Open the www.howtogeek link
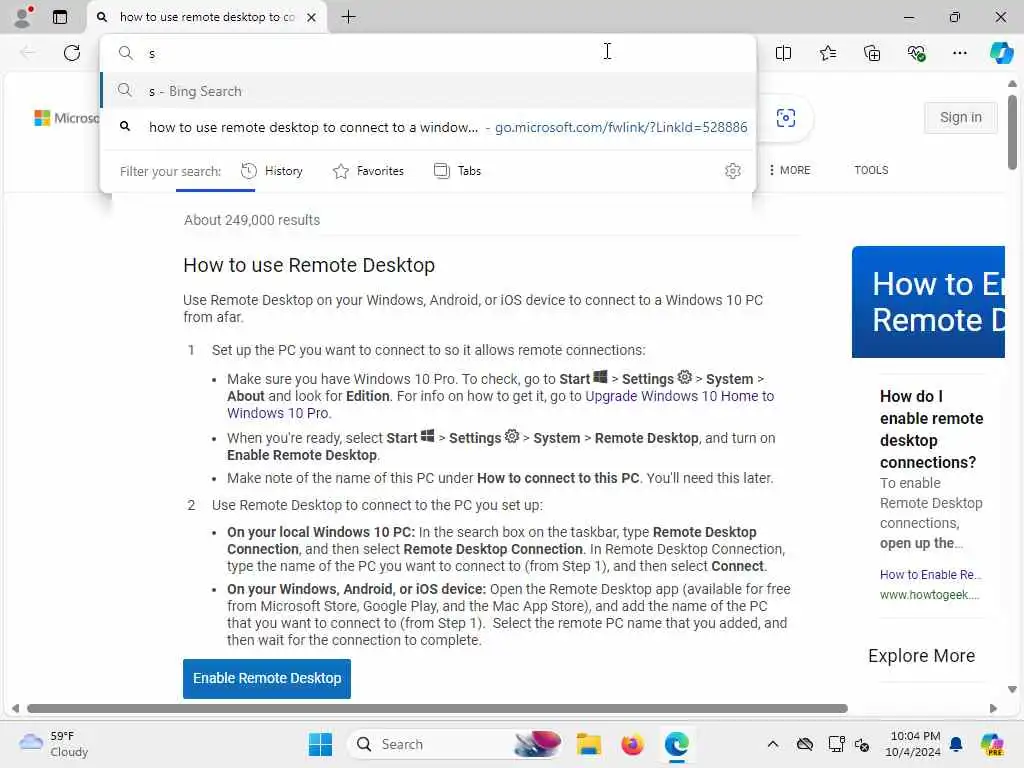Screen dimensions: 1024x768 929,595
